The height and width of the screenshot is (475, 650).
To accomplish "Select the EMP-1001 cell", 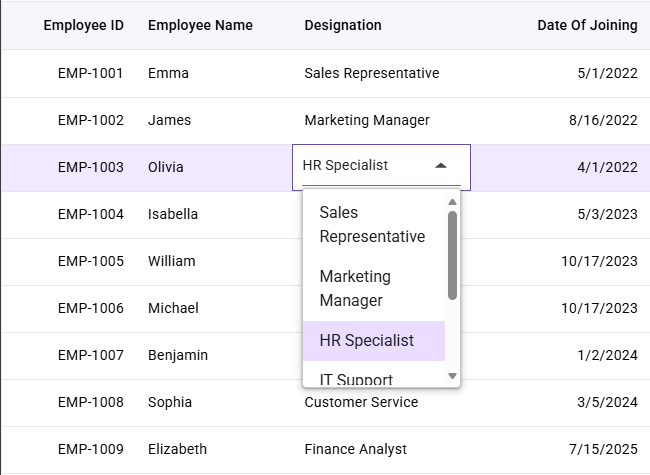I will [90, 73].
